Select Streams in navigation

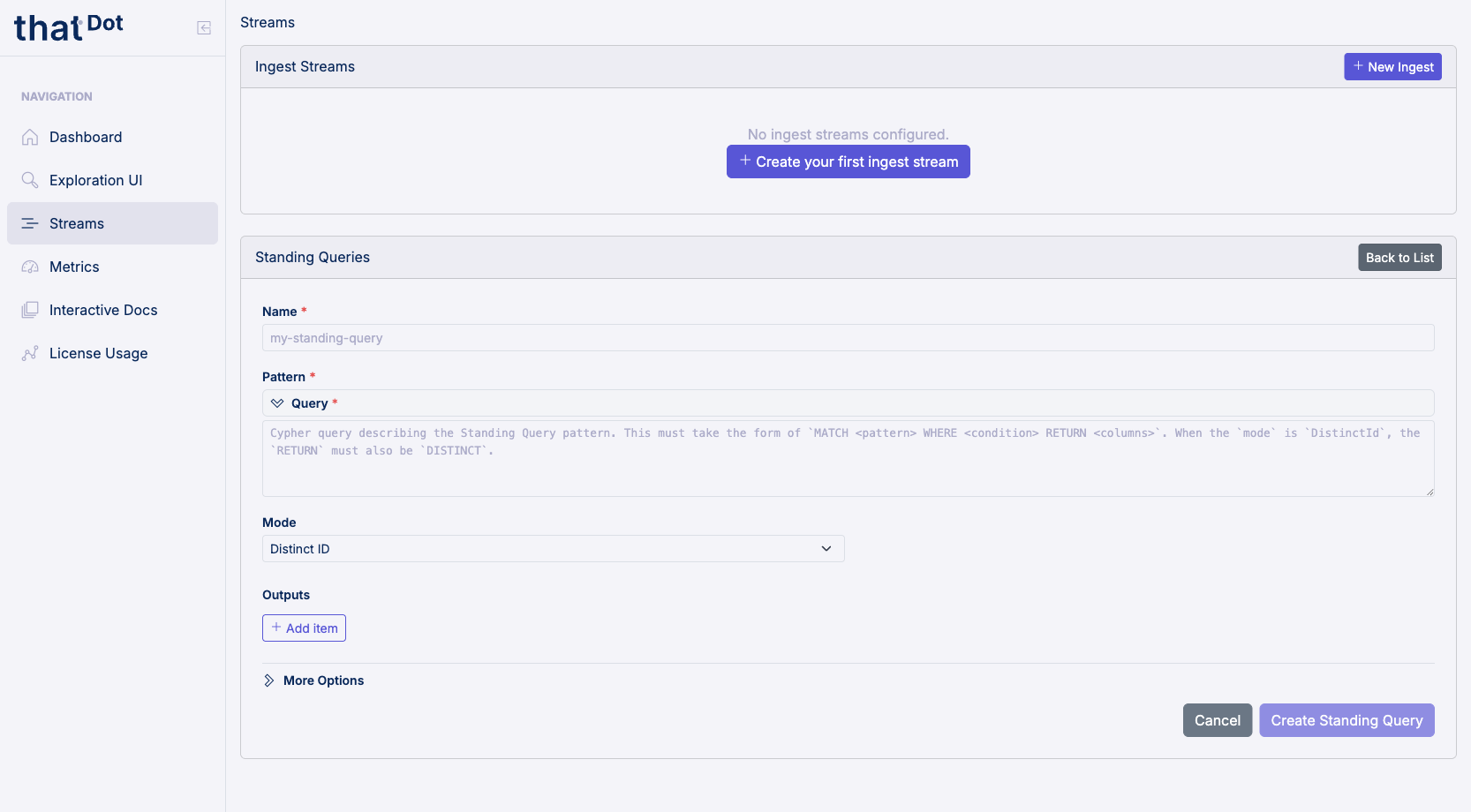112,223
